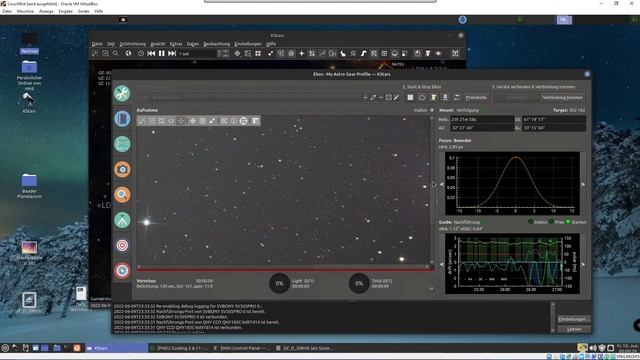Open the Ekos scheduler module in sidebar
Viewport: 640px width, 360px height.
(x=122, y=119)
